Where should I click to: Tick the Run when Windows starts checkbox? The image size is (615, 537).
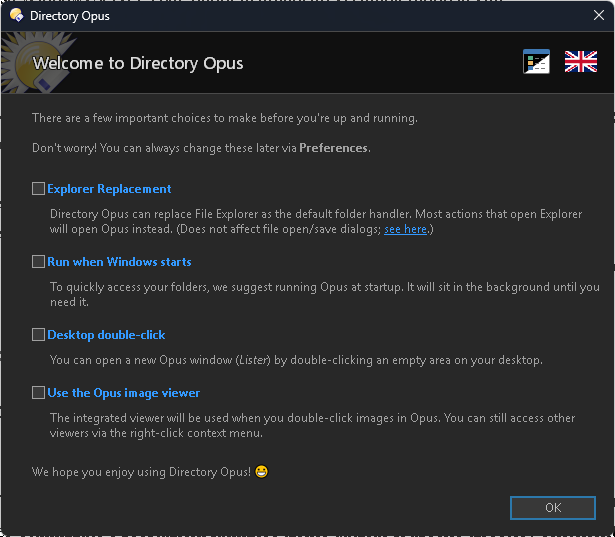(38, 262)
